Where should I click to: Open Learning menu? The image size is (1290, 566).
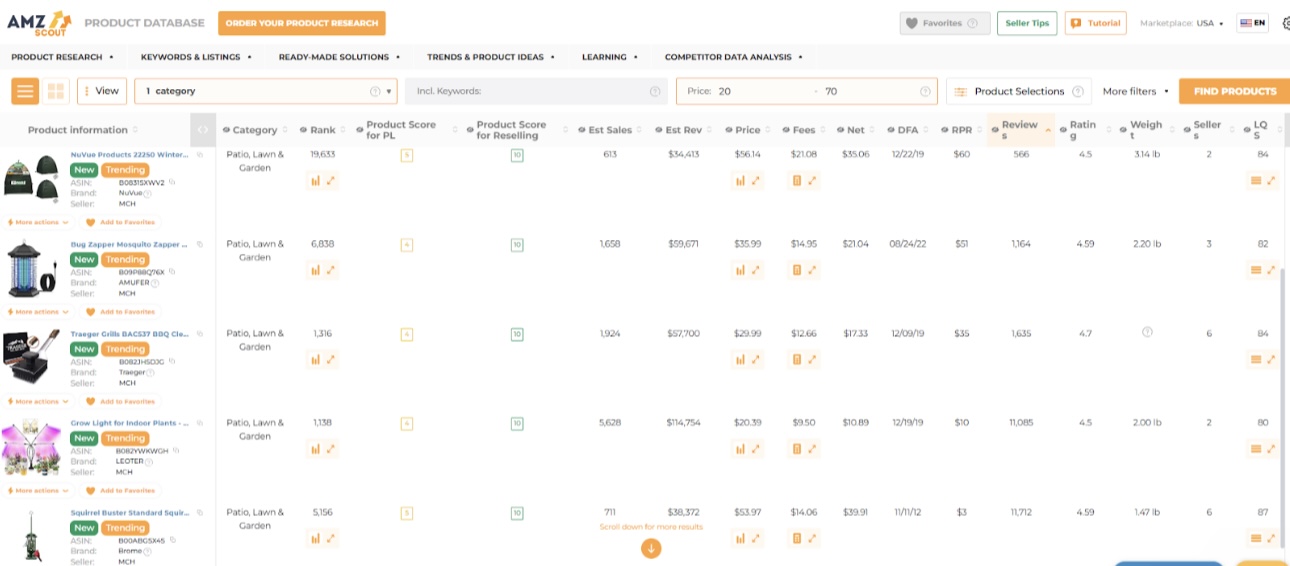610,57
